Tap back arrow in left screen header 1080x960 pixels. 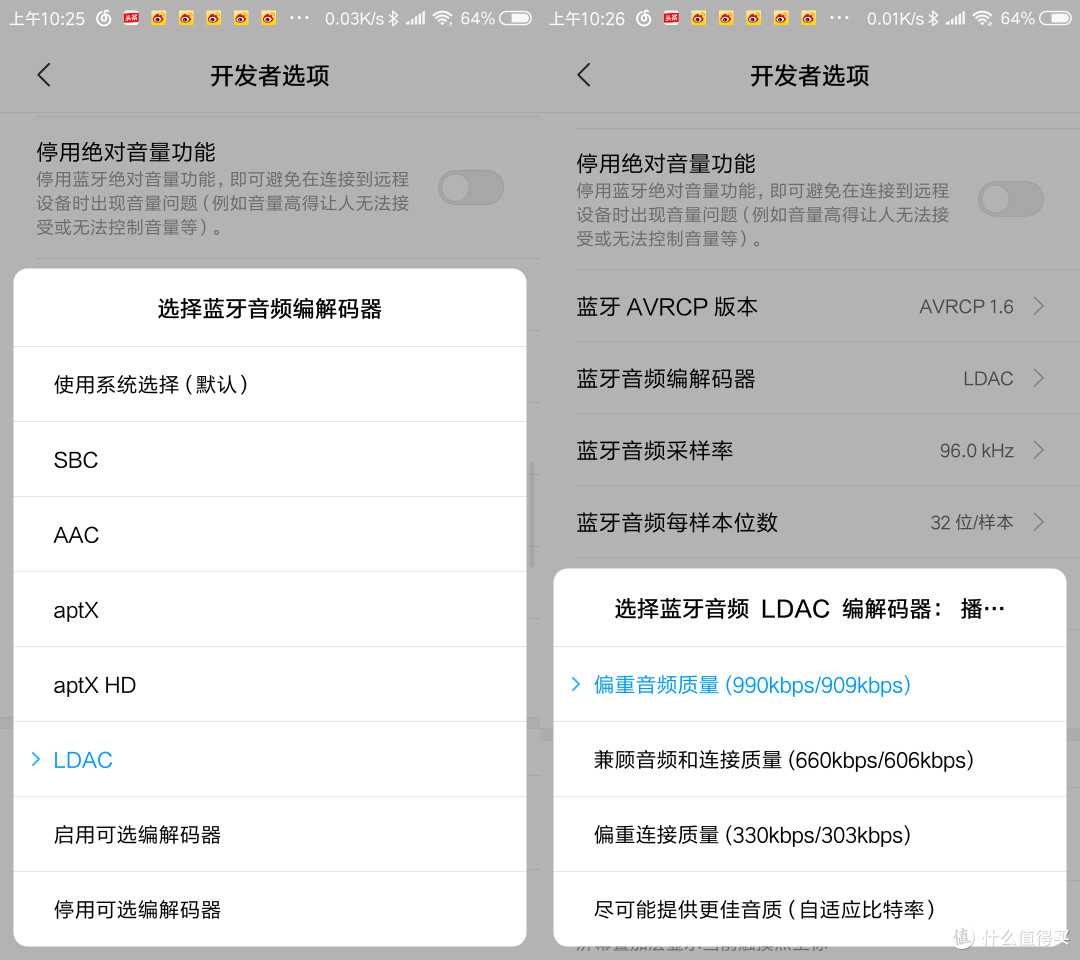44,75
